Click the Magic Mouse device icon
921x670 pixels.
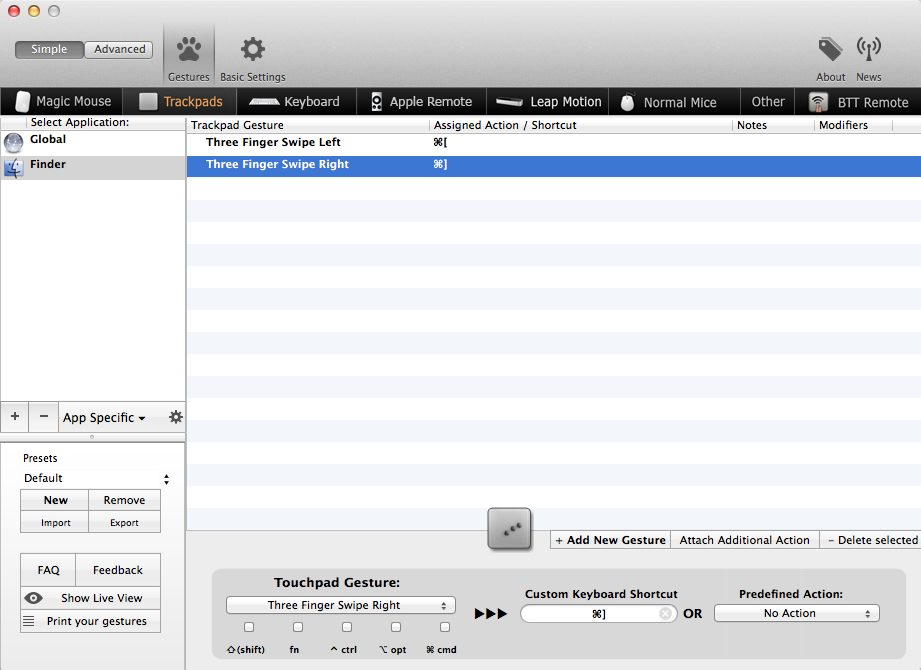point(22,102)
